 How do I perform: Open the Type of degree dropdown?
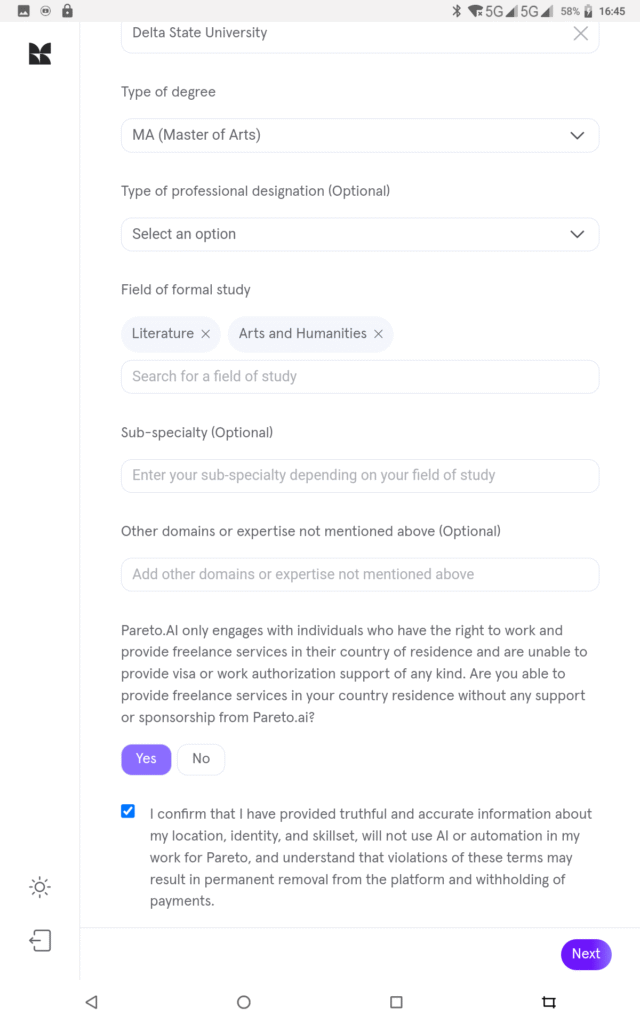[360, 135]
